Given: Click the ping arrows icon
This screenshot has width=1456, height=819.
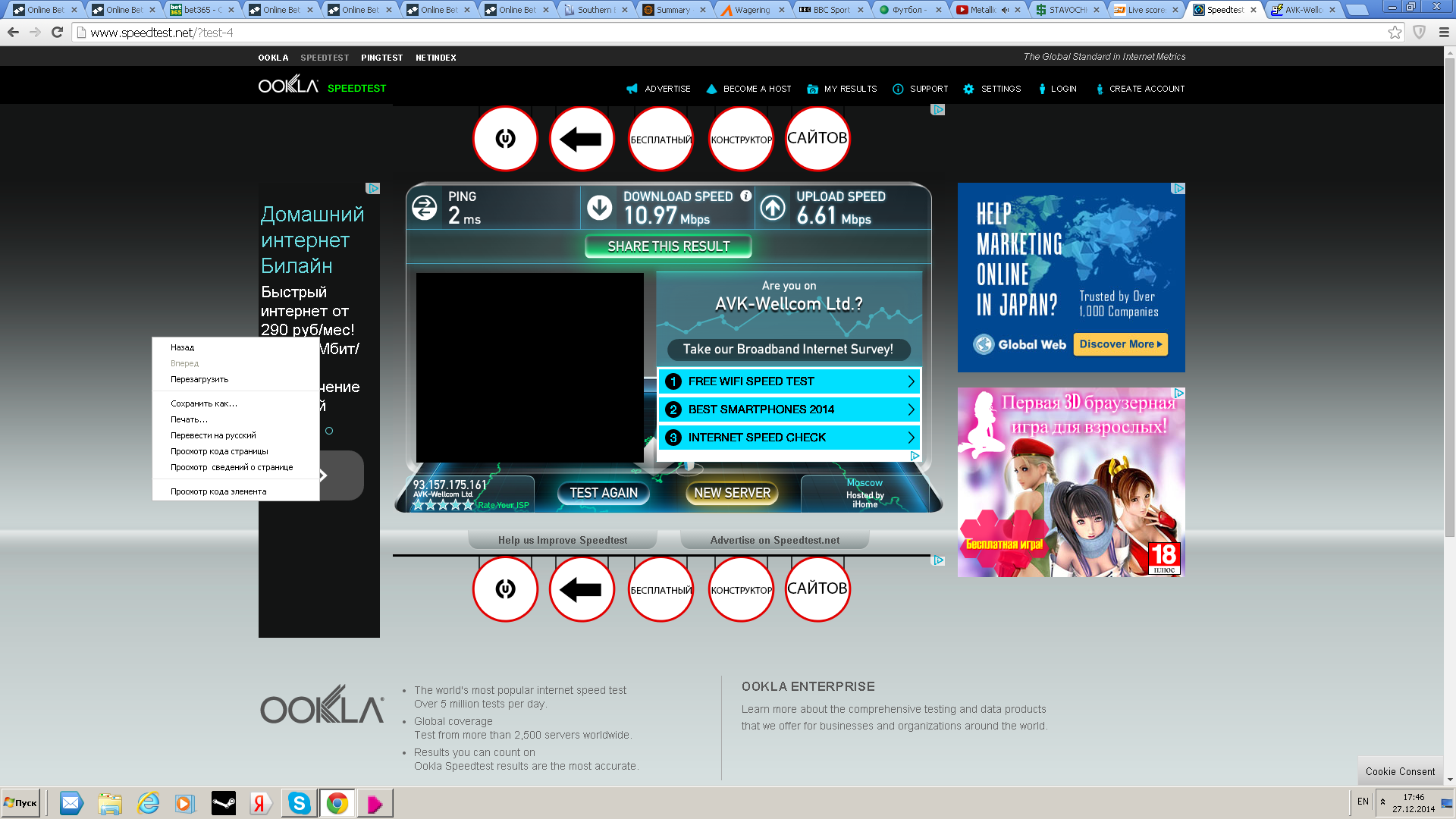Looking at the screenshot, I should pos(425,208).
